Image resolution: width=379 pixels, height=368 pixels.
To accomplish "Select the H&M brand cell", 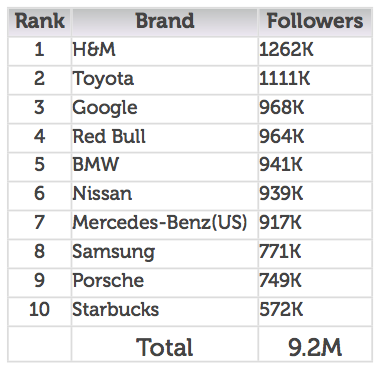I will tap(165, 51).
